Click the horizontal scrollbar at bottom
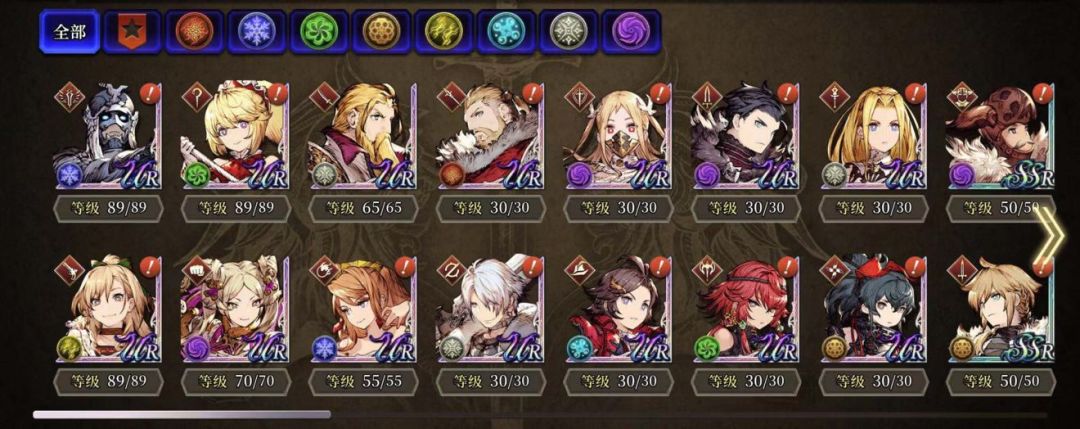Viewport: 1080px width, 429px height. [x=182, y=415]
